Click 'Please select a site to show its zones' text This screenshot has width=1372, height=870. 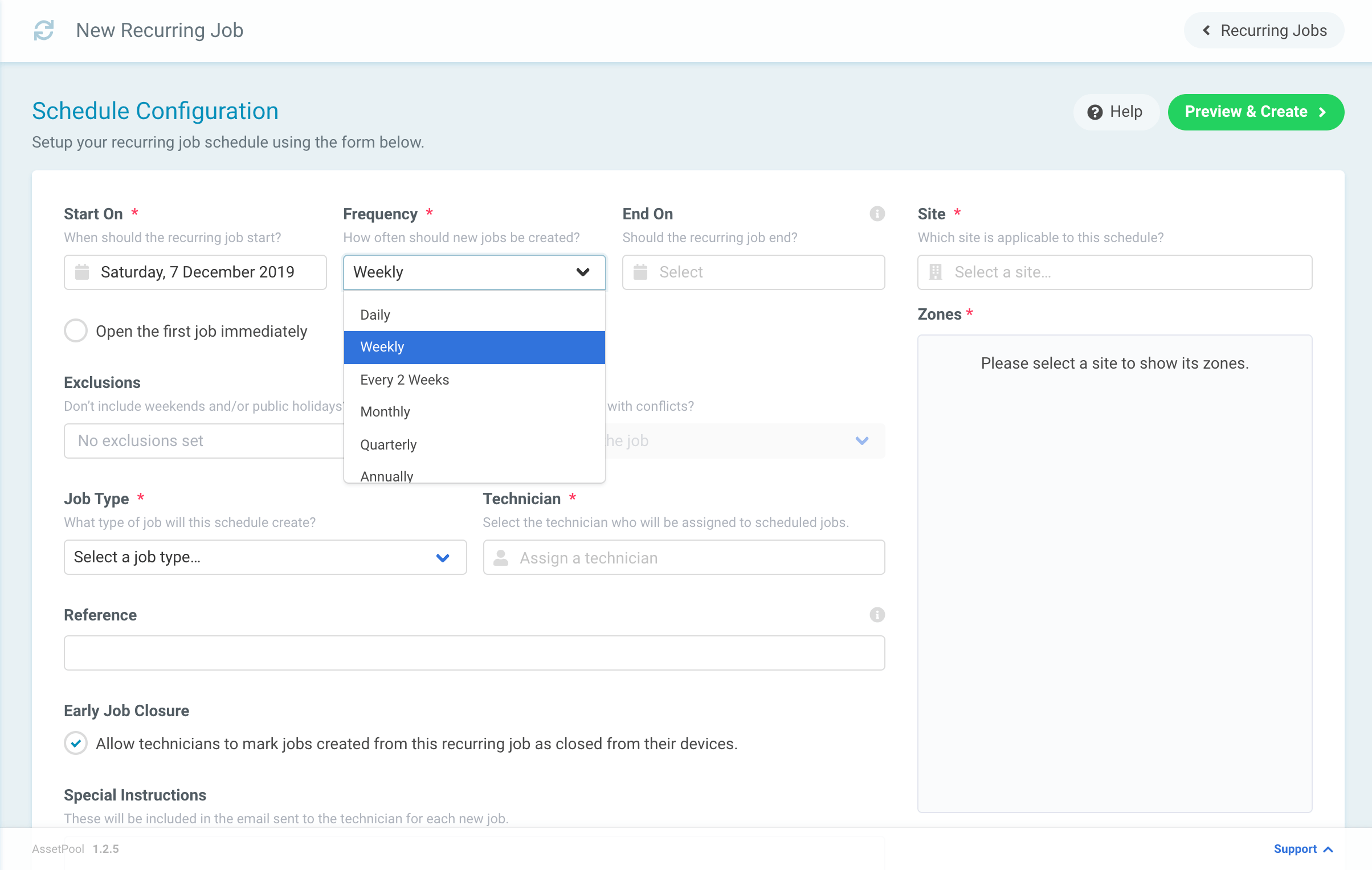(x=1114, y=363)
